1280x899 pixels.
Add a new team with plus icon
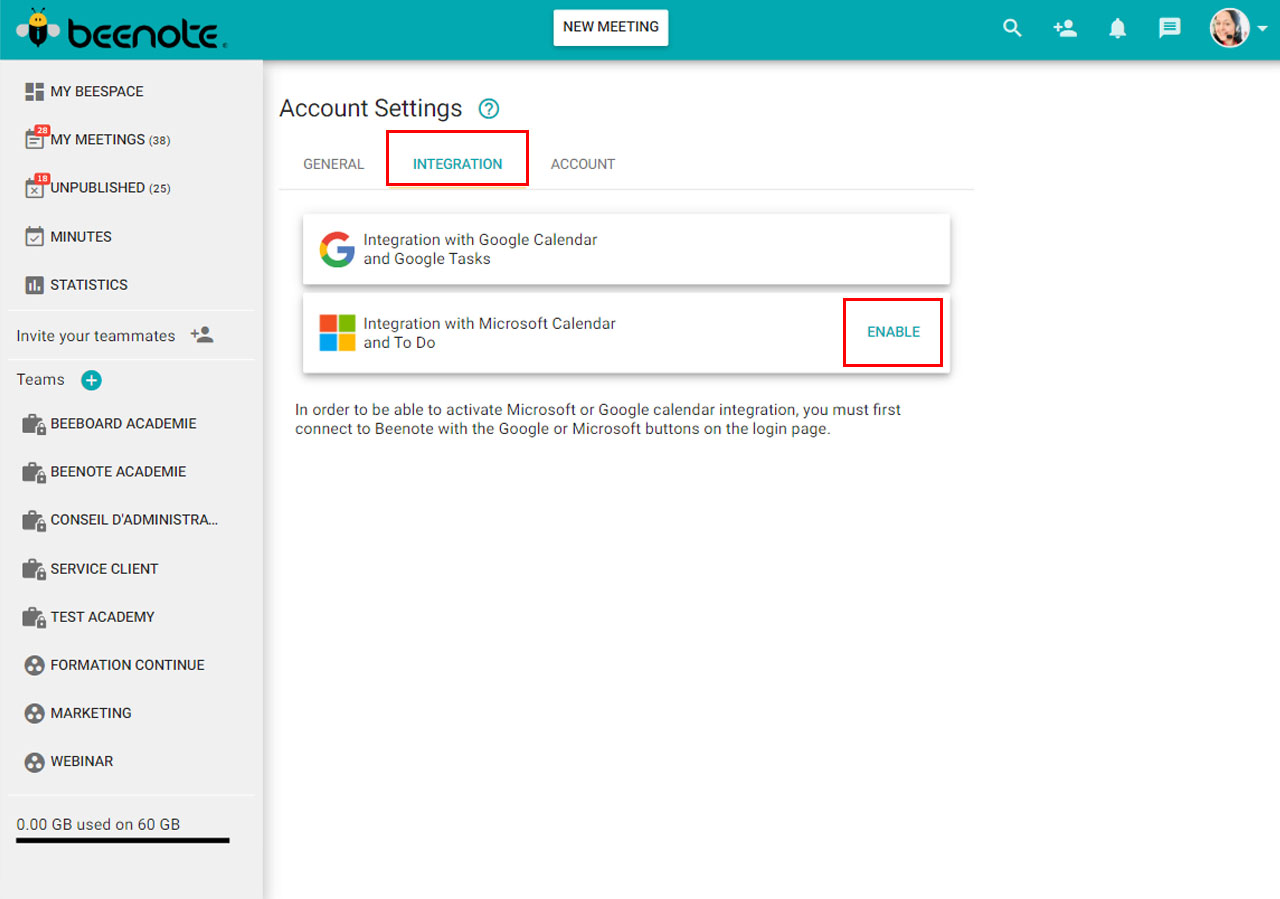(91, 380)
